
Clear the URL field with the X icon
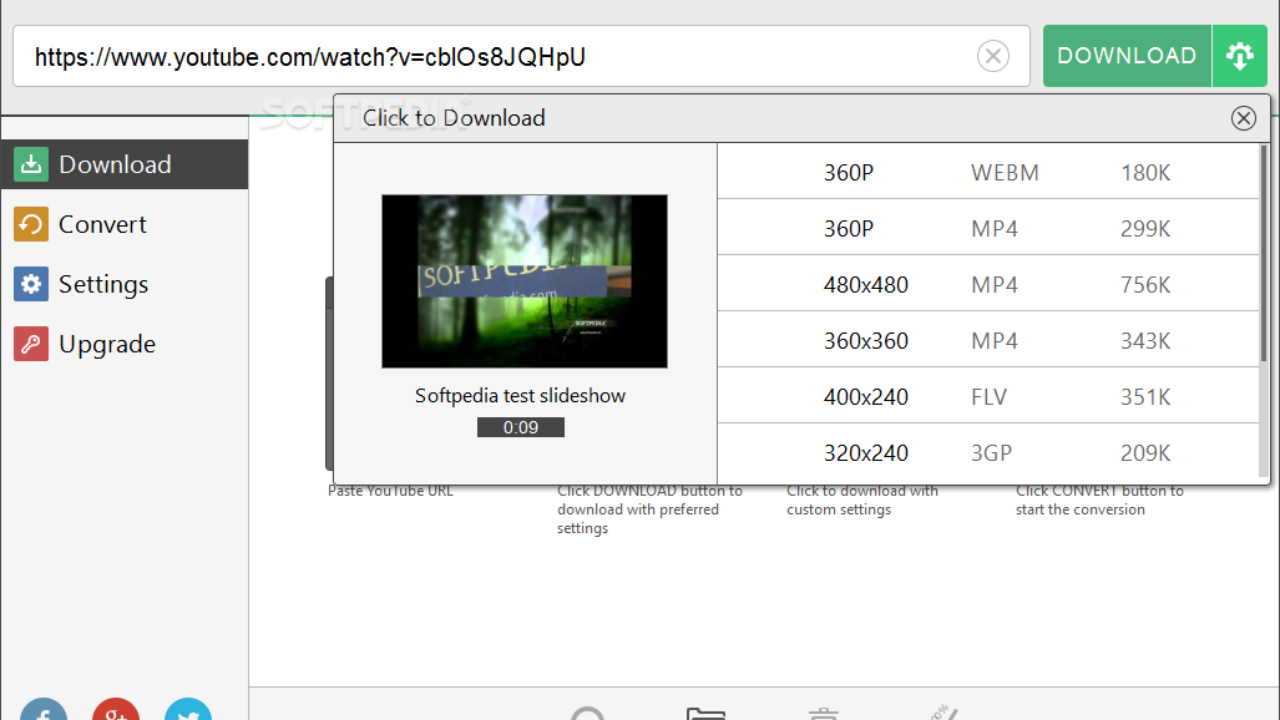point(993,56)
